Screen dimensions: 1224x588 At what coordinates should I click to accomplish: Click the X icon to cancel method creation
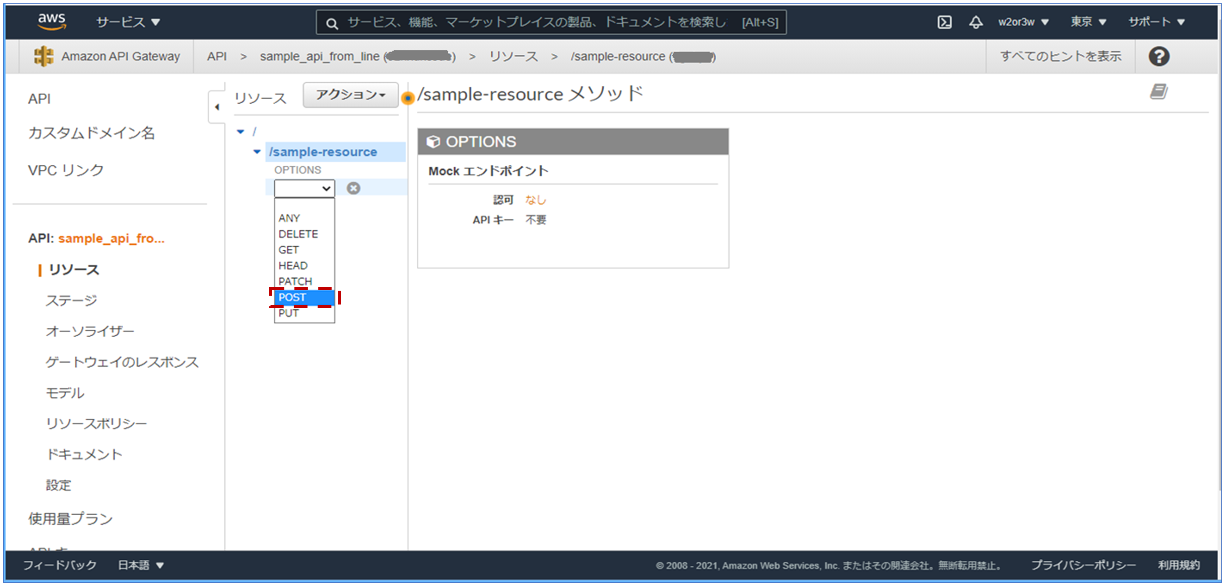[352, 188]
